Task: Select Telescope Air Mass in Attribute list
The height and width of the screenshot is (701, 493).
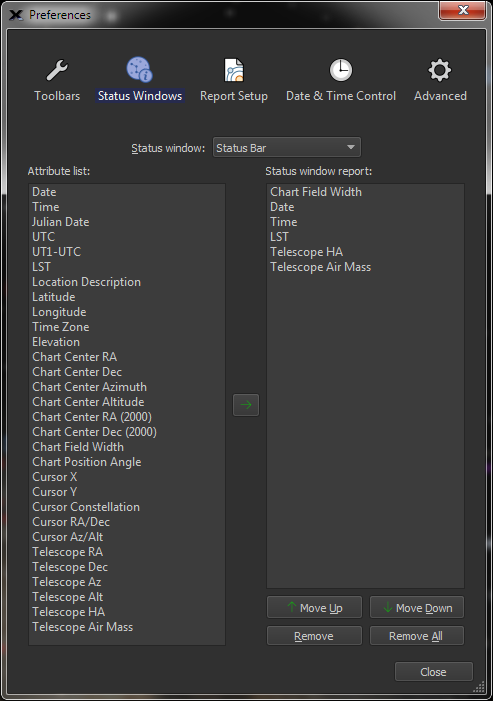Action: click(x=127, y=627)
